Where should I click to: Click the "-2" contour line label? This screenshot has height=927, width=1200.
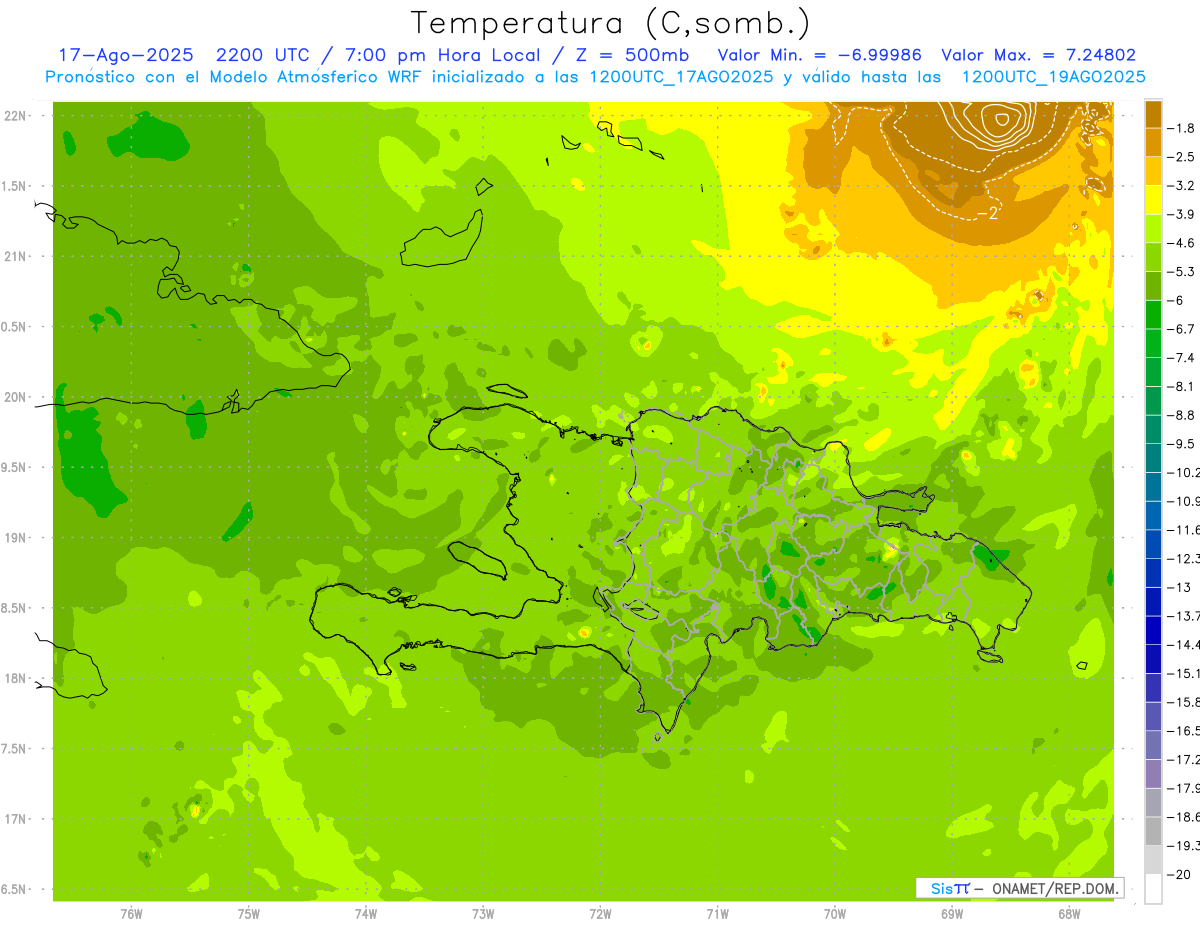coord(988,213)
